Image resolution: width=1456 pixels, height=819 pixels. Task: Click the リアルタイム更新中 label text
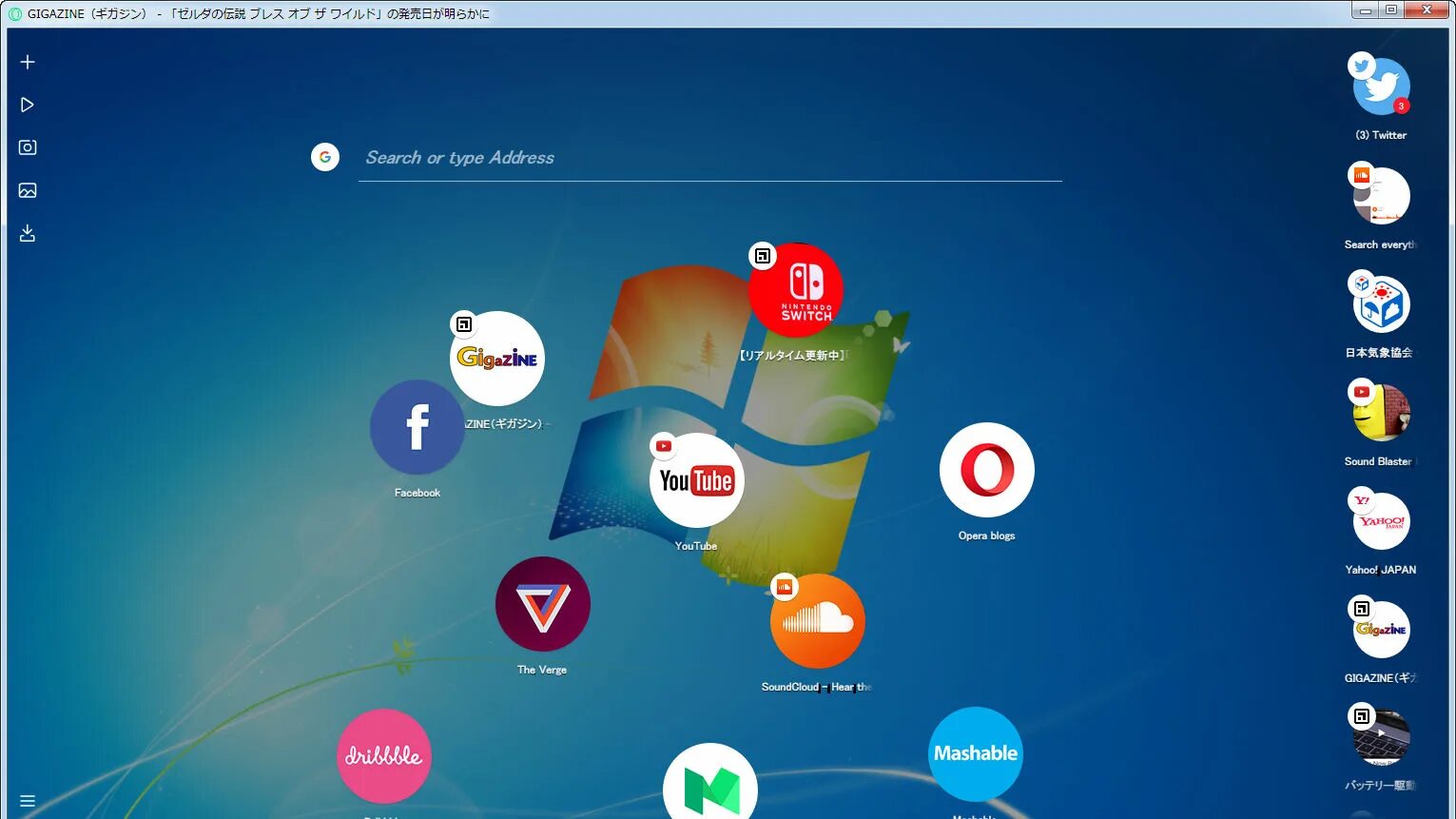[x=792, y=355]
